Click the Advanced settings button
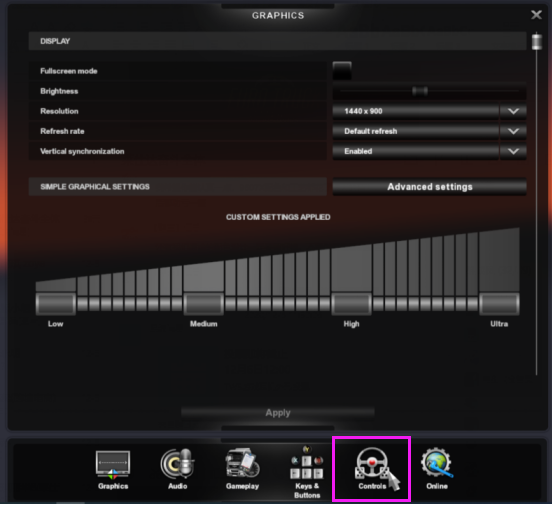Viewport: 552px width, 507px height. pyautogui.click(x=429, y=187)
